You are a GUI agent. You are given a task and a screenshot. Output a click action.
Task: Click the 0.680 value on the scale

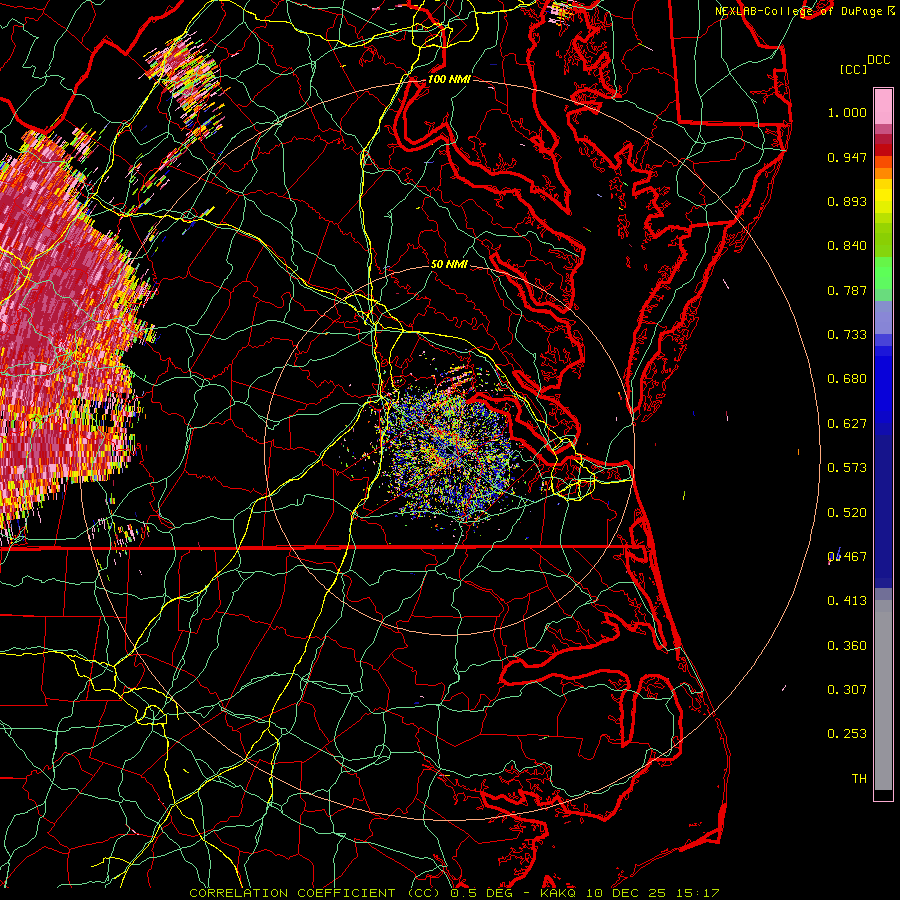847,379
